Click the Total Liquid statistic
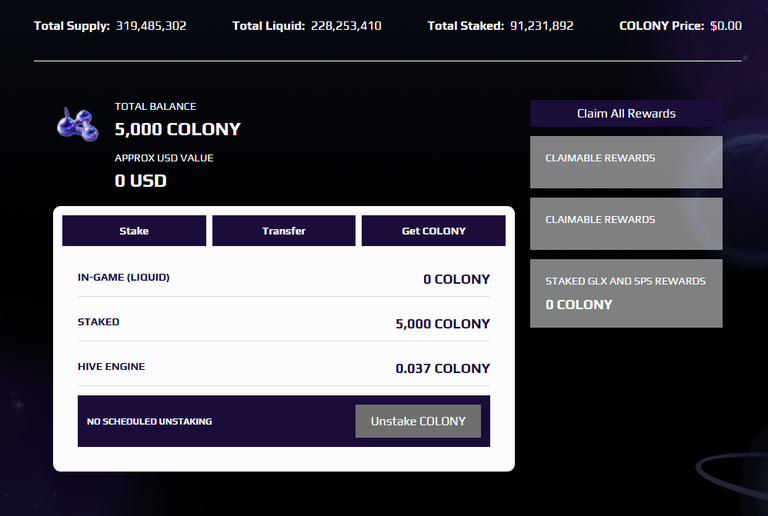The image size is (768, 516). coord(307,26)
